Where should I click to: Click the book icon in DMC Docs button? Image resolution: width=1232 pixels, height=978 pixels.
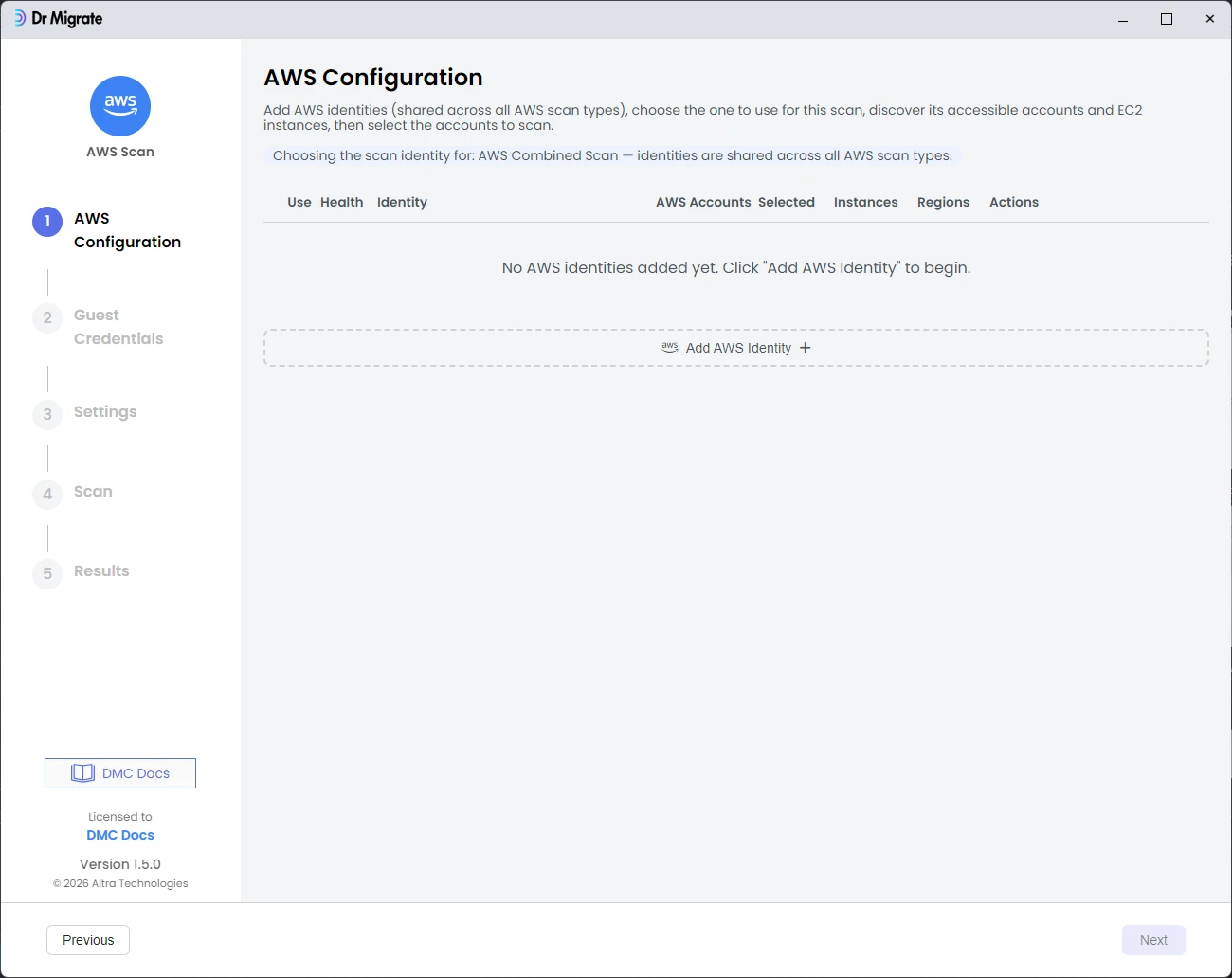pyautogui.click(x=83, y=773)
